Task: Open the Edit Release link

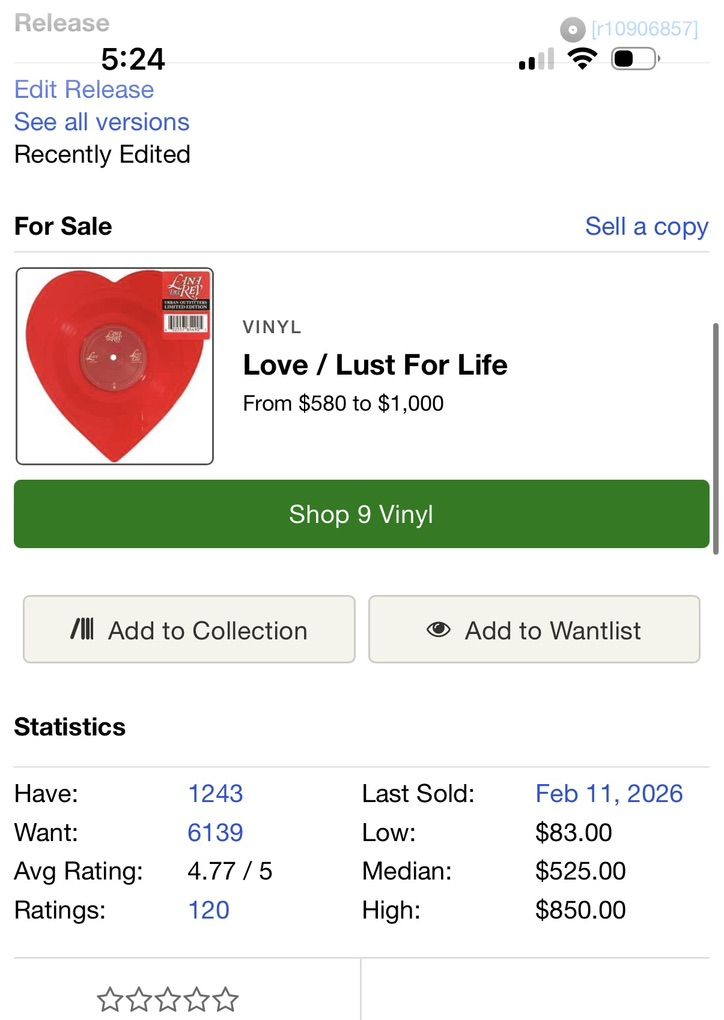Action: pos(84,89)
